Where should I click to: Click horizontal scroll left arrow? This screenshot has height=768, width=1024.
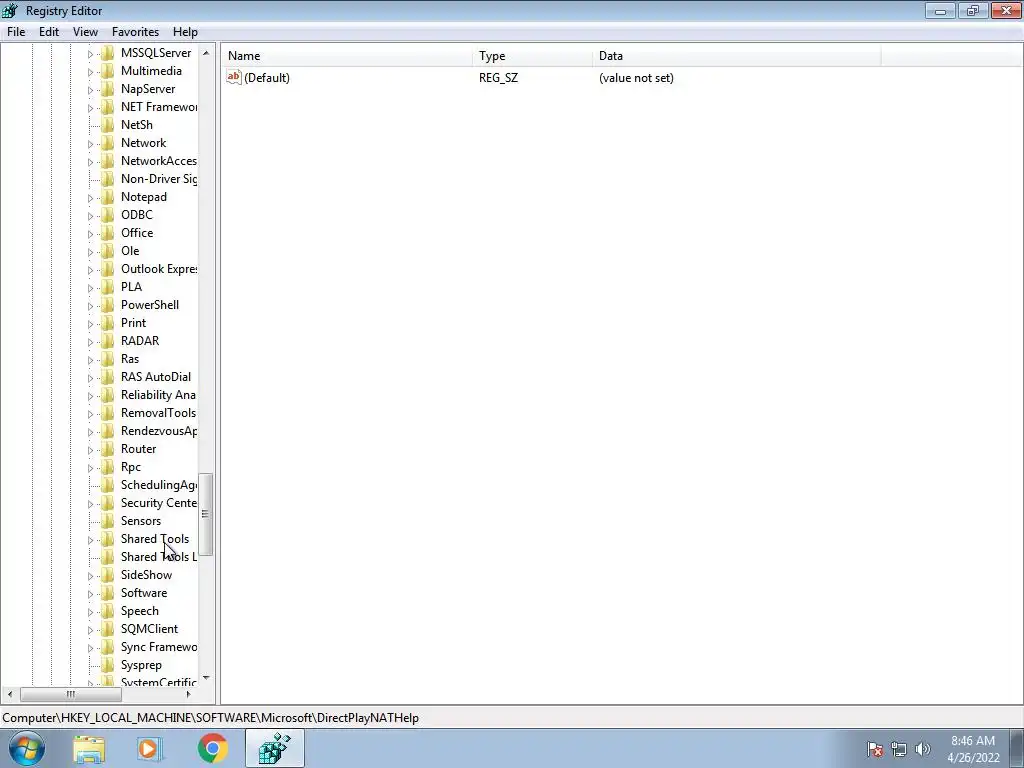pos(10,694)
